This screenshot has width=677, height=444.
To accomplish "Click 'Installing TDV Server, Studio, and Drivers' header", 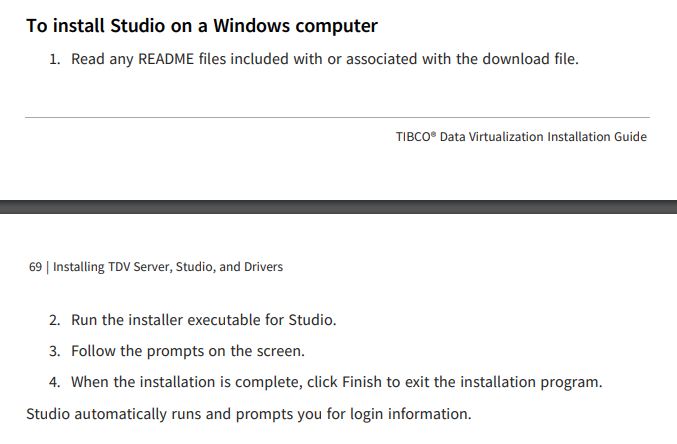I will tap(167, 267).
